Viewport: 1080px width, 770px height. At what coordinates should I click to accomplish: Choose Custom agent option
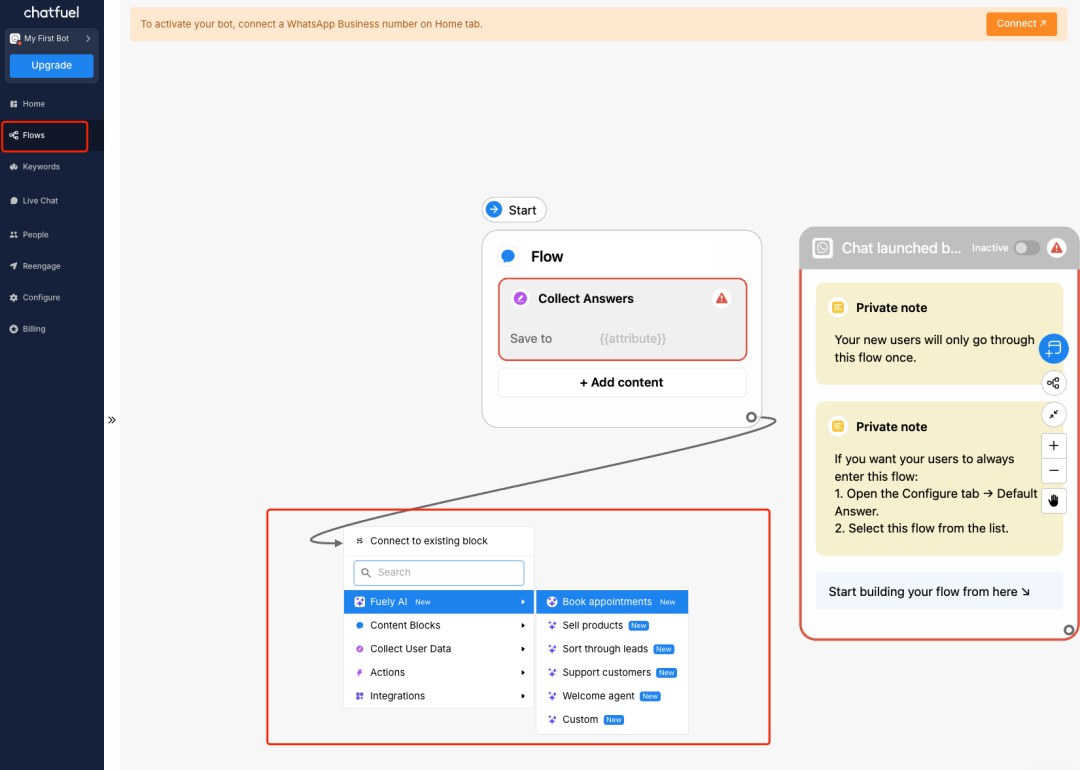tap(612, 720)
